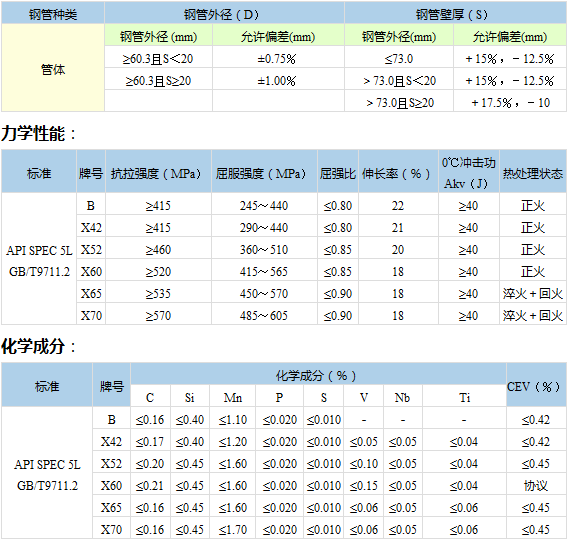Viewport: 568px width, 540px height.
Task: Click the ≥535 tensile strength cell
Action: pos(158,293)
